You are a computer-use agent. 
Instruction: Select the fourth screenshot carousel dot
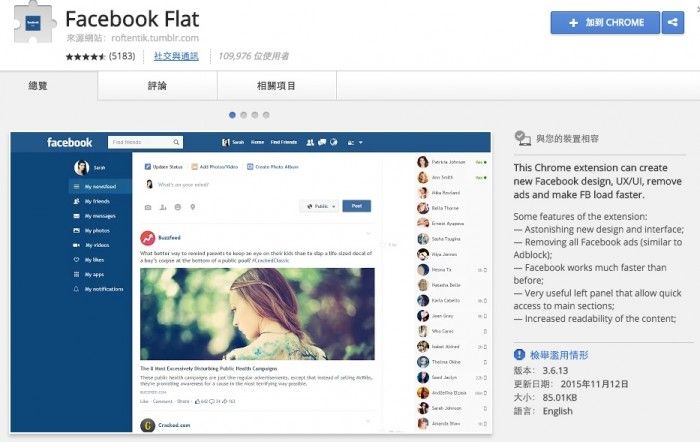click(x=266, y=115)
